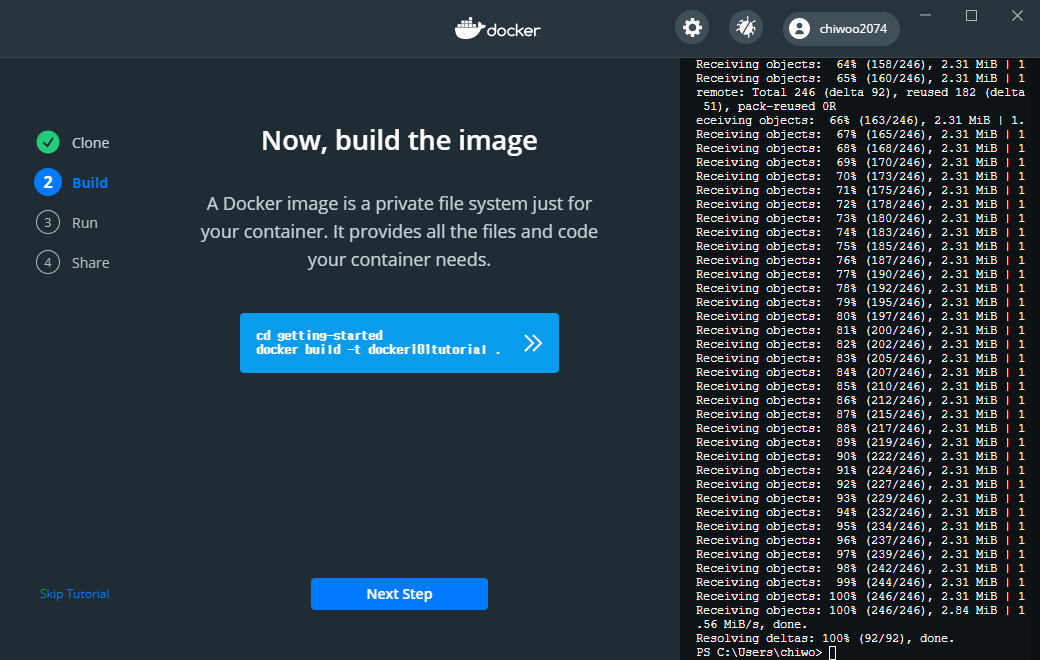Image resolution: width=1040 pixels, height=660 pixels.
Task: Go to the Build step label
Action: tap(90, 182)
